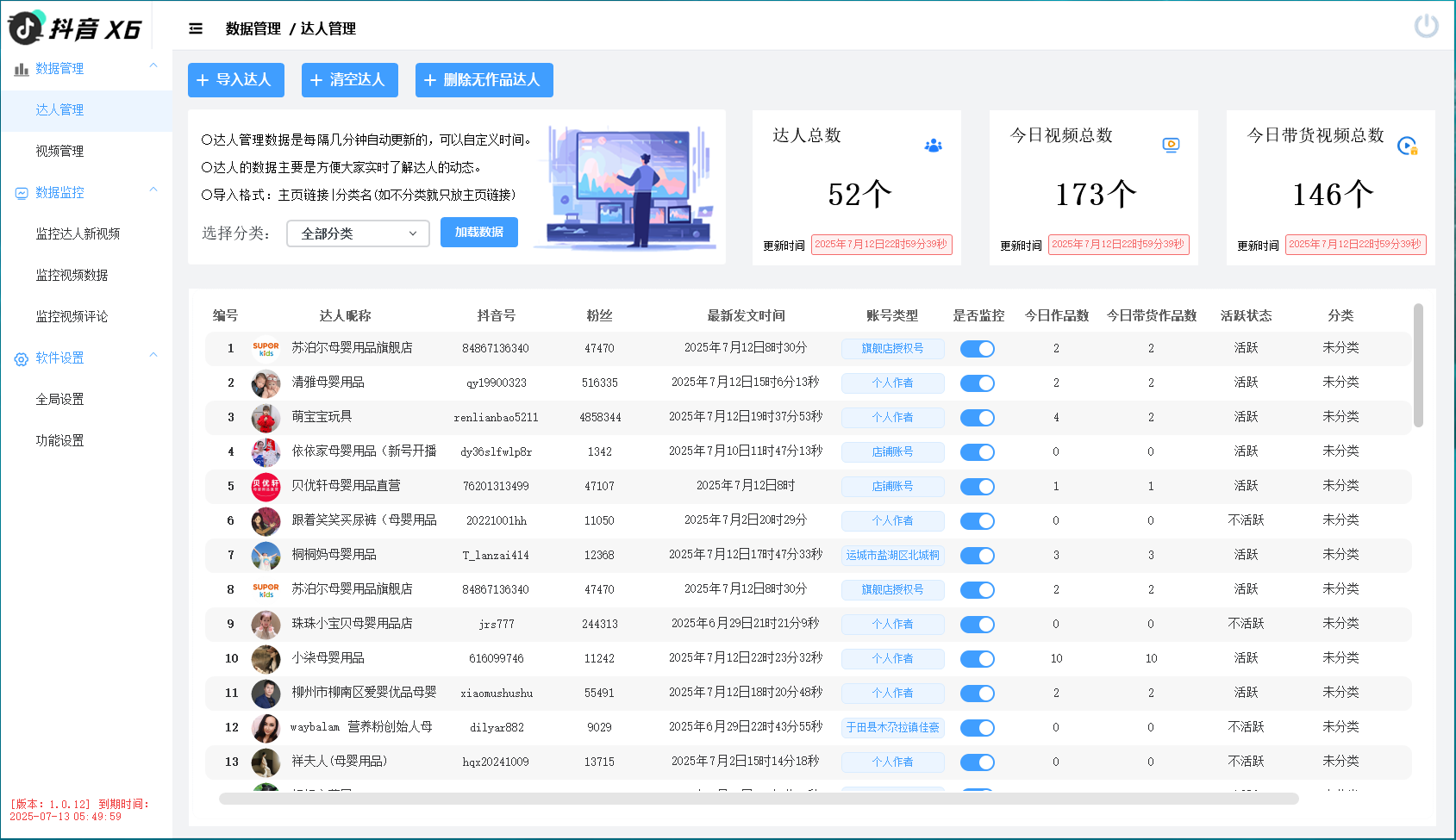This screenshot has height=840, width=1456.
Task: Disable monitoring for 依依家母婴用品
Action: coord(978,452)
